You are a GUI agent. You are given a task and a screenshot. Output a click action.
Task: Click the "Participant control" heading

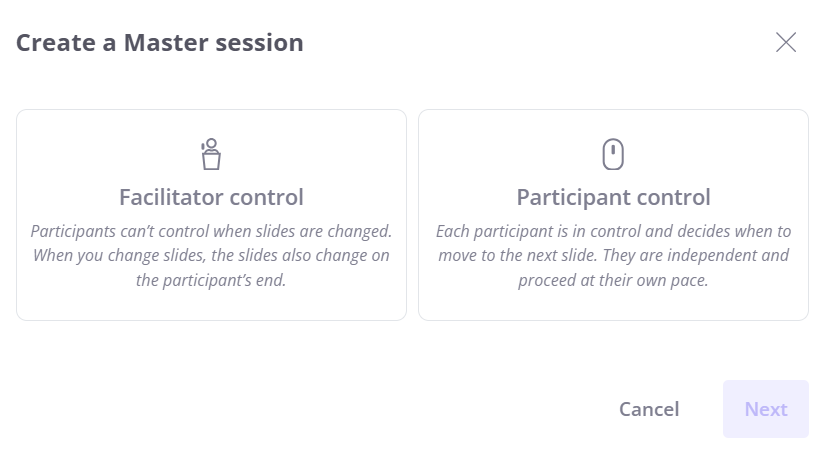(x=613, y=197)
